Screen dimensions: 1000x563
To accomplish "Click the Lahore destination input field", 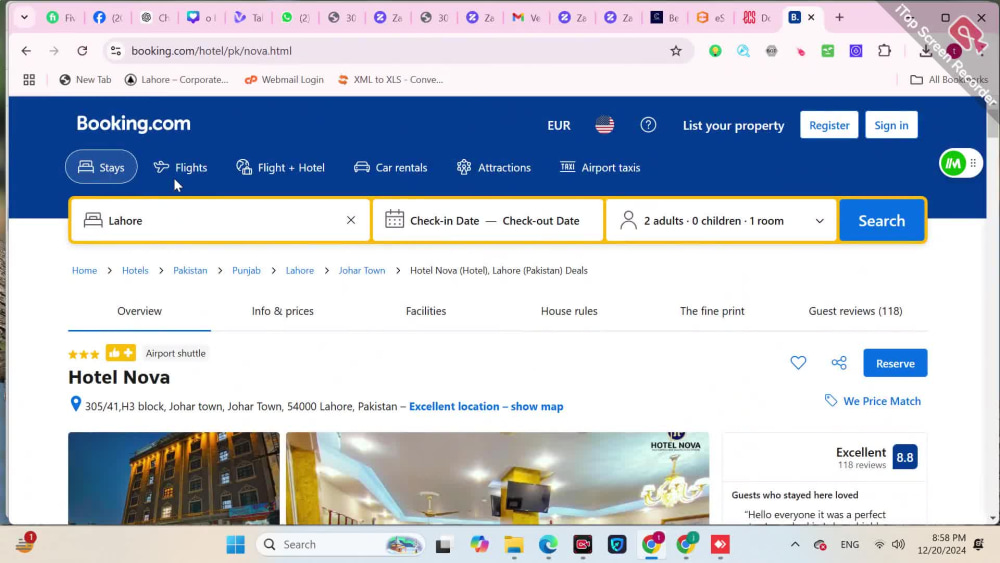I will tap(220, 221).
